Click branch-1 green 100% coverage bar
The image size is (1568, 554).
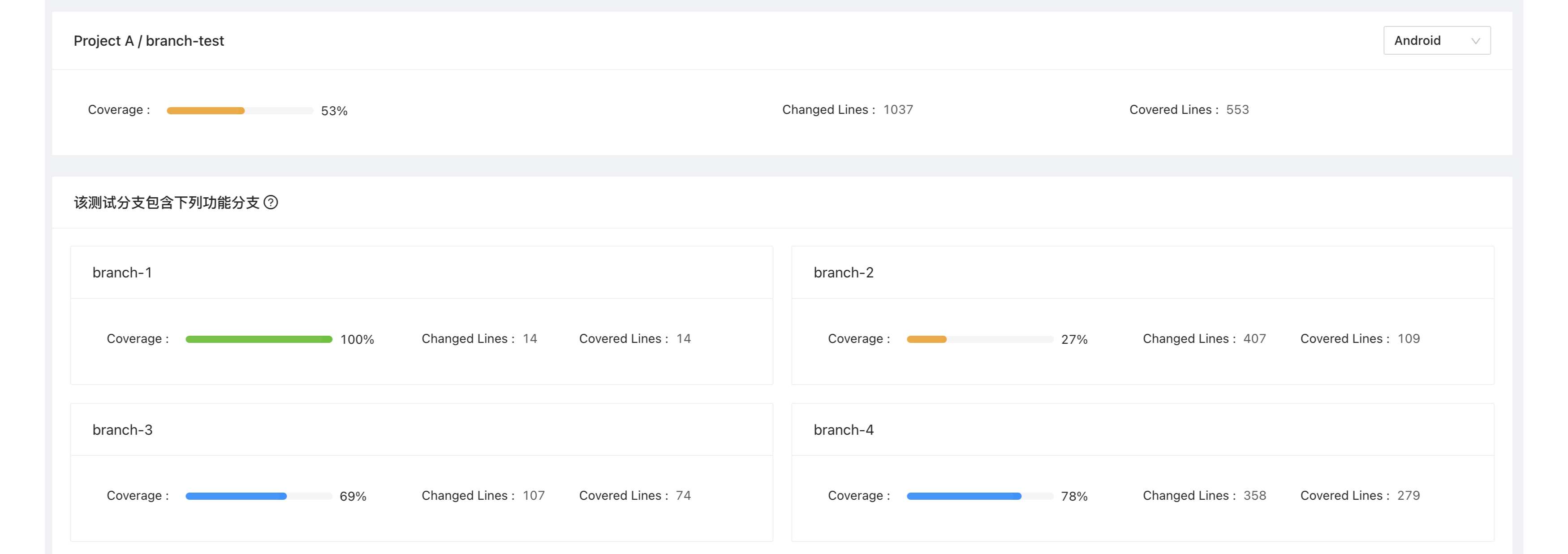click(x=258, y=339)
